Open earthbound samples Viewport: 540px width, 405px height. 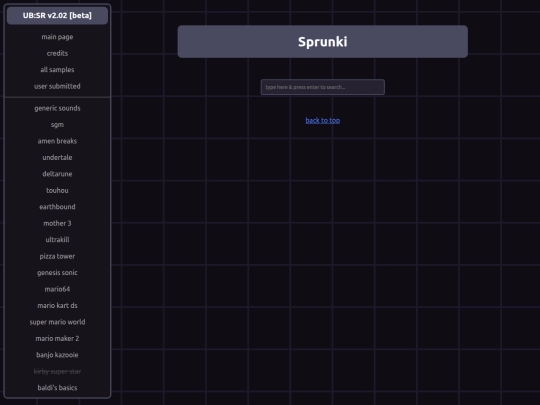click(57, 207)
